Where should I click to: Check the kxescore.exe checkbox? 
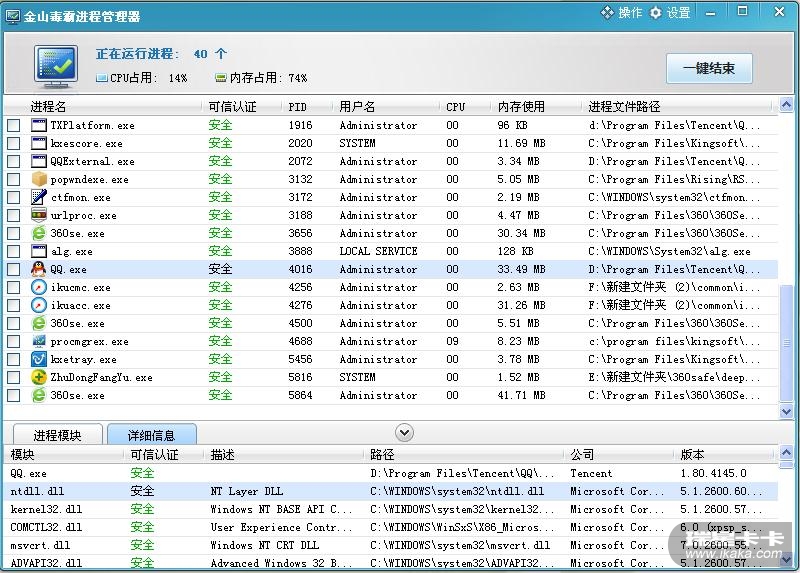click(x=14, y=143)
